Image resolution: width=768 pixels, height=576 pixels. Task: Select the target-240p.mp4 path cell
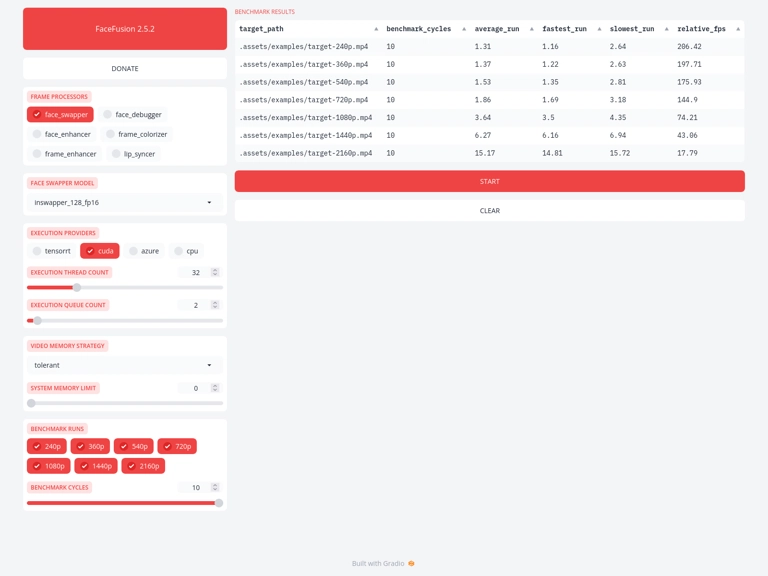pos(308,47)
